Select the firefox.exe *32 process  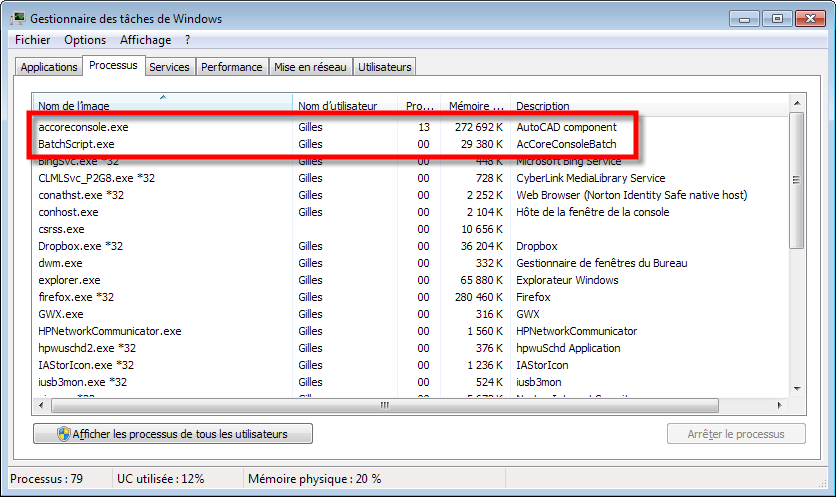[x=411, y=297]
